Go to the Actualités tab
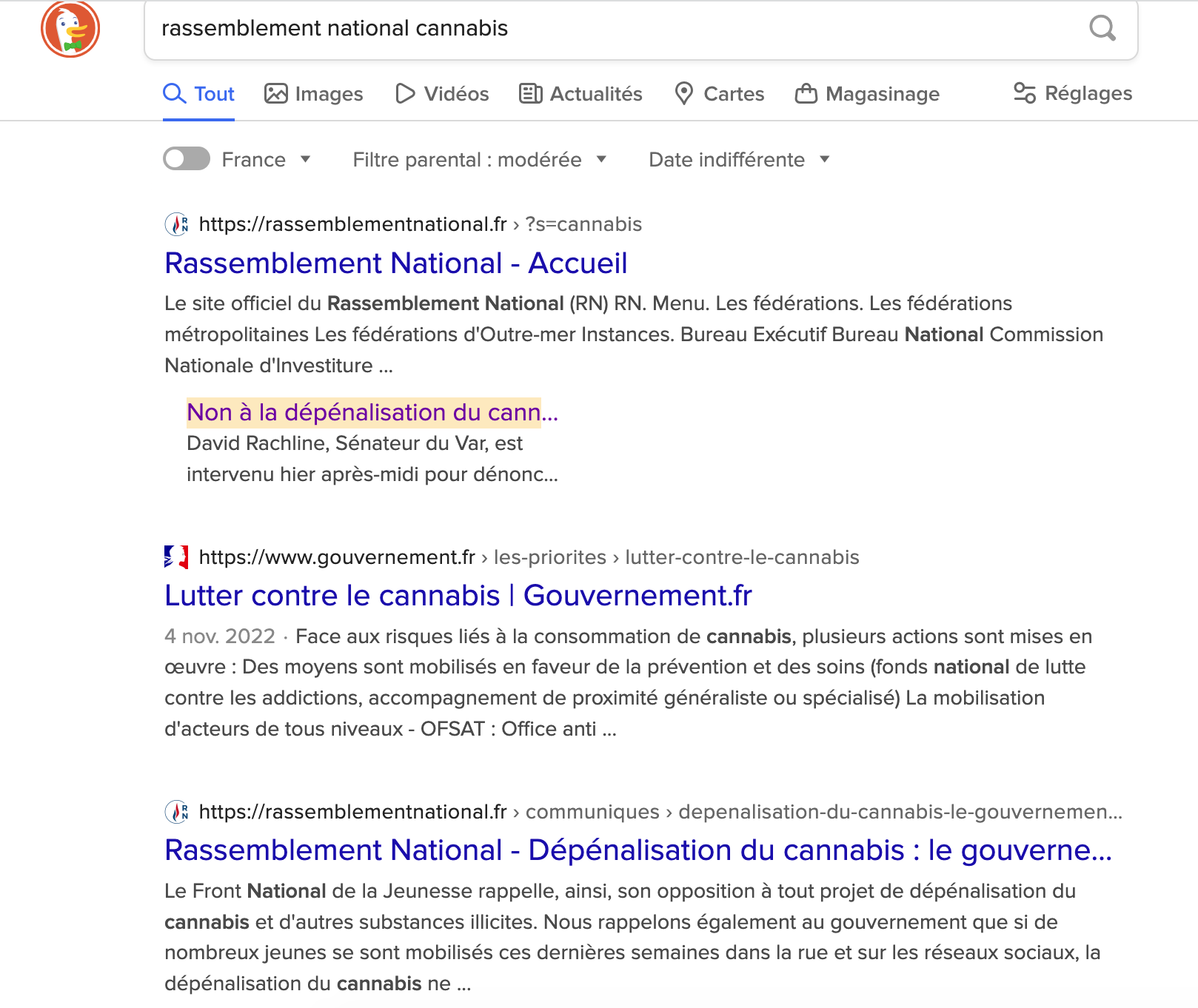The width and height of the screenshot is (1198, 1008). coord(581,94)
